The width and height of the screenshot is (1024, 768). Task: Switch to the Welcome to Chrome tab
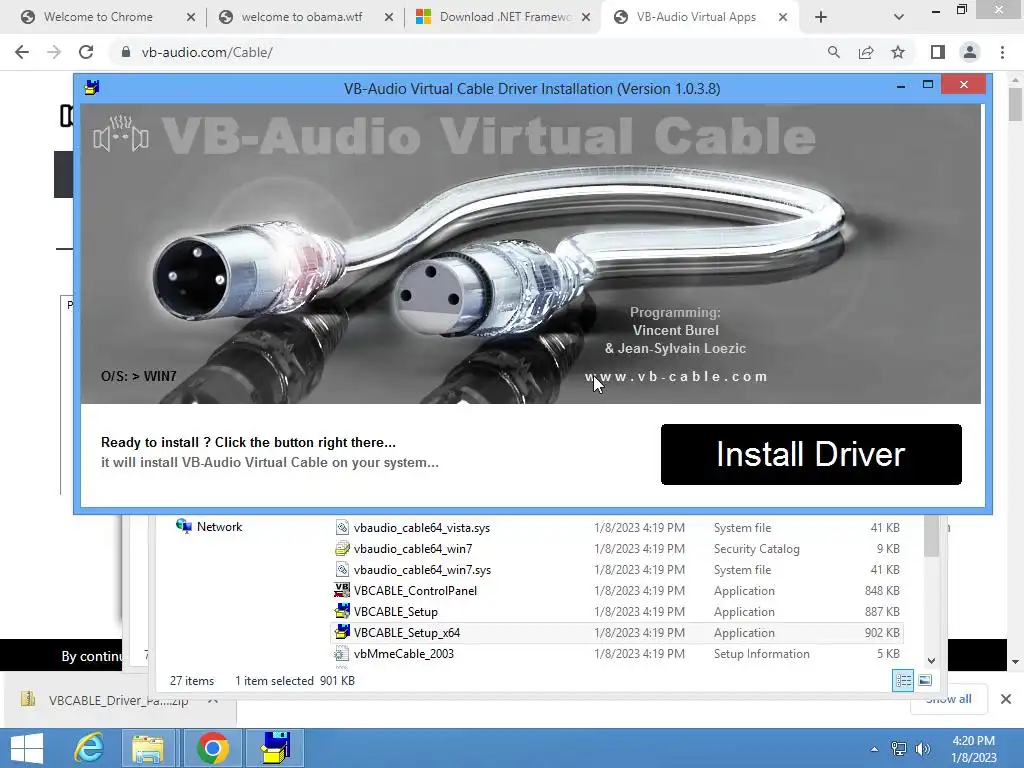pos(98,17)
